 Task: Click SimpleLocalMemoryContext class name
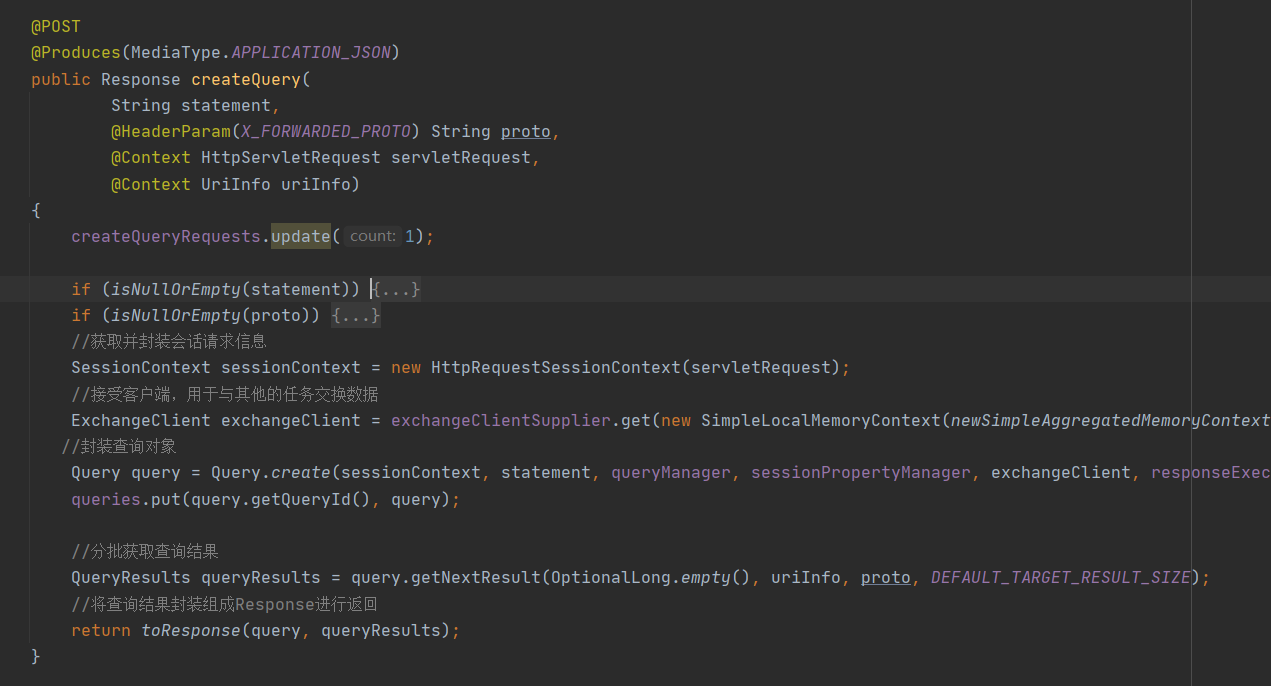point(821,421)
